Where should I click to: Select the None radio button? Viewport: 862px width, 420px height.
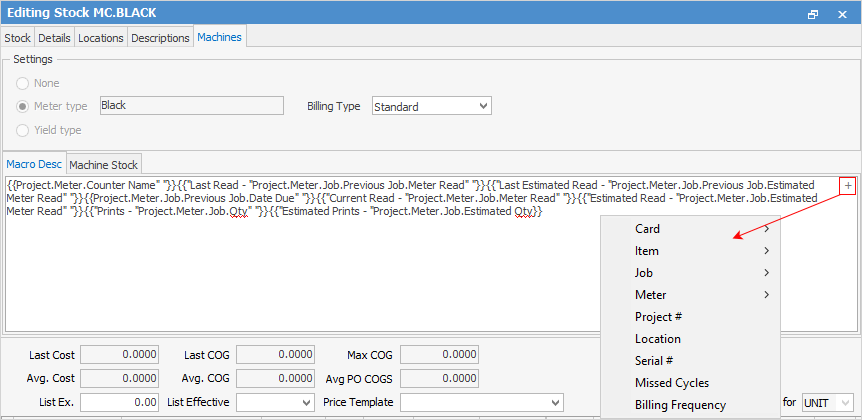click(x=22, y=83)
